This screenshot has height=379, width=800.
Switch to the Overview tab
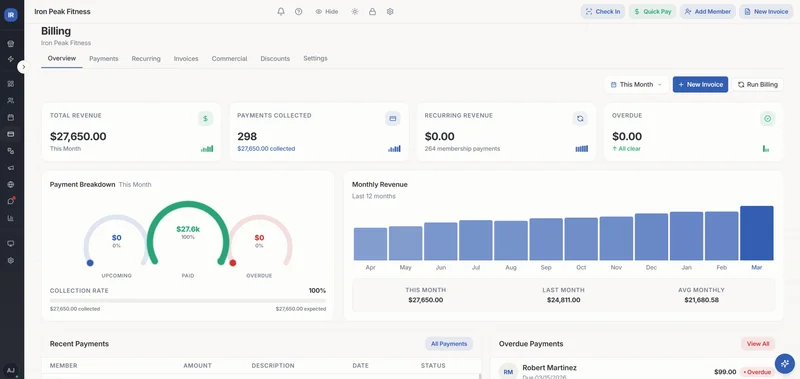pyautogui.click(x=62, y=59)
